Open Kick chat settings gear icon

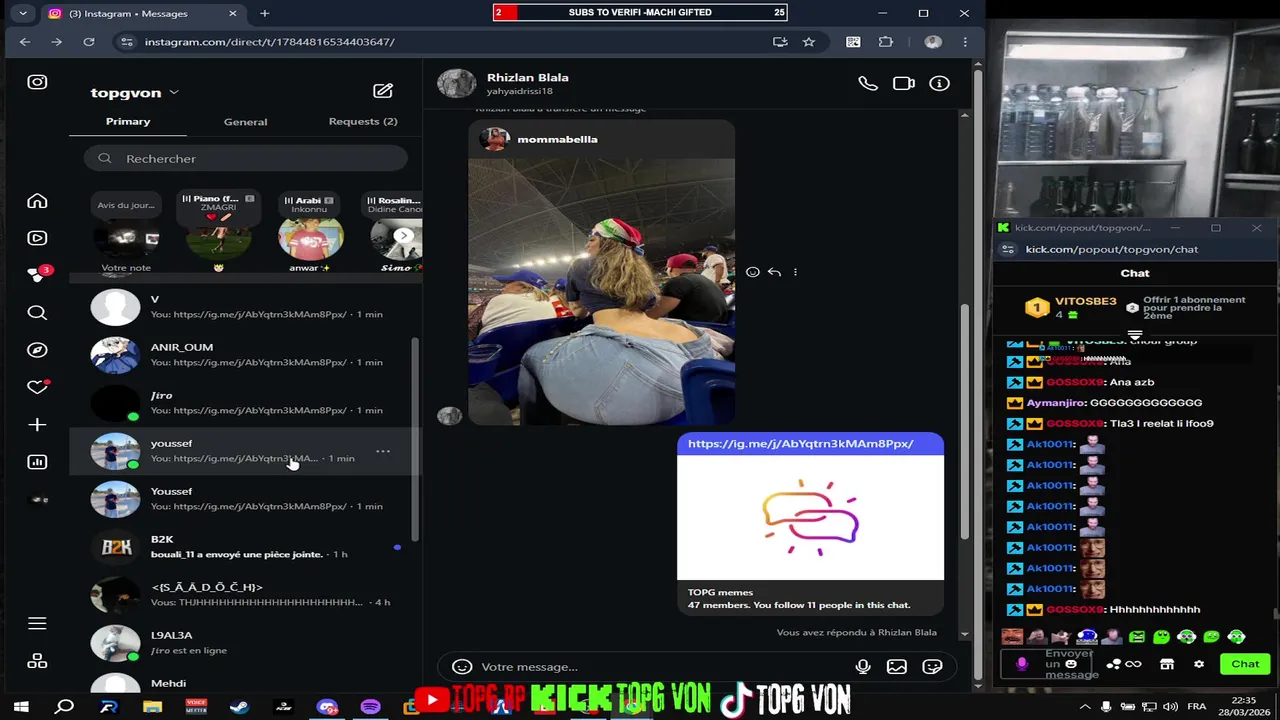click(1199, 664)
